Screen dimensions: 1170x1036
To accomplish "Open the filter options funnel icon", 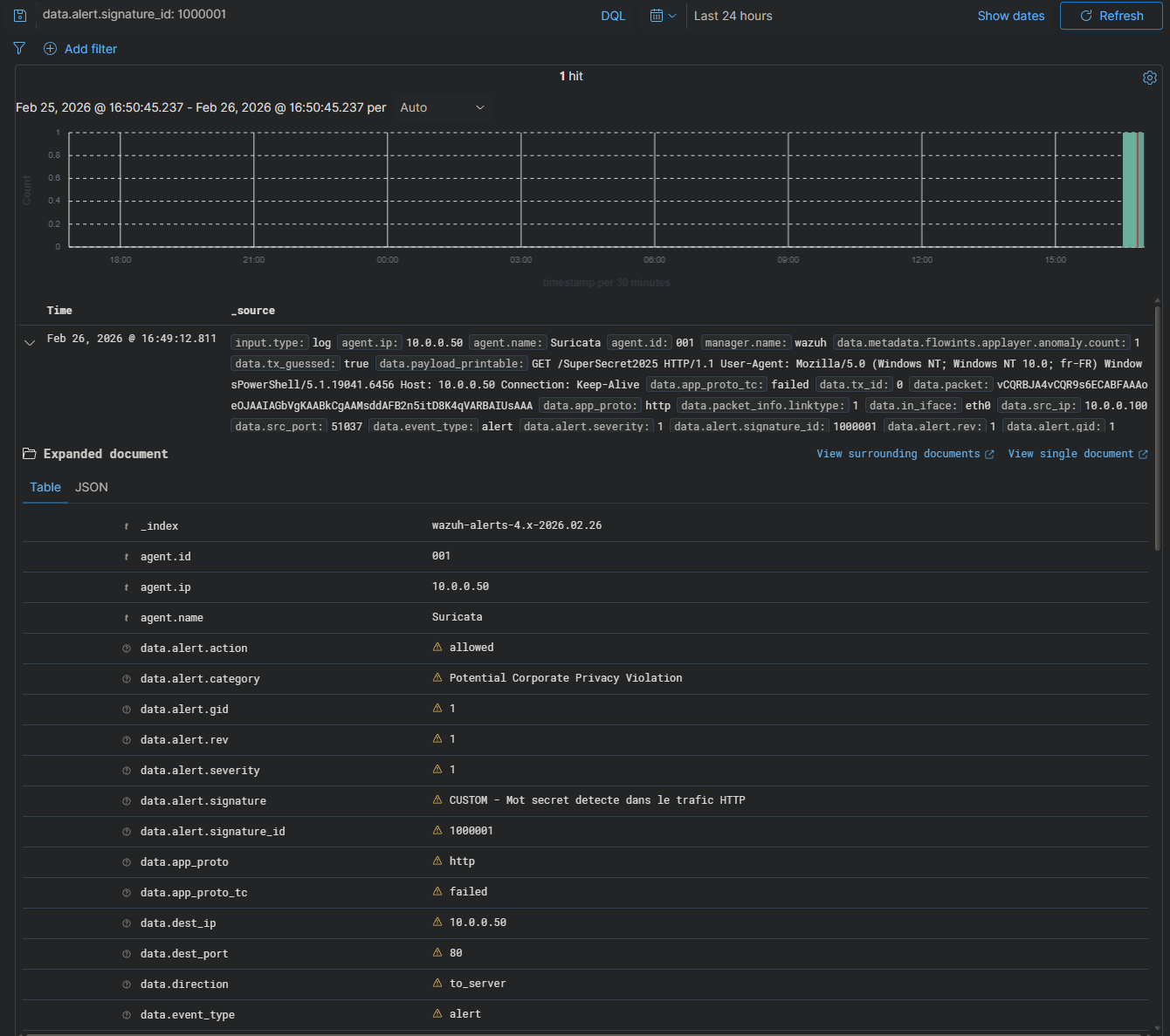I will click(19, 49).
